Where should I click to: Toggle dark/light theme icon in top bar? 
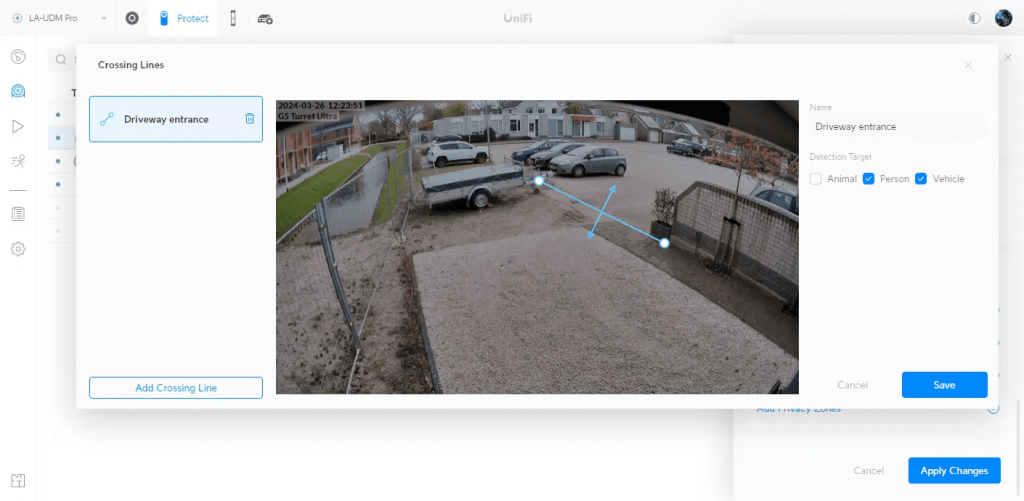pos(975,18)
